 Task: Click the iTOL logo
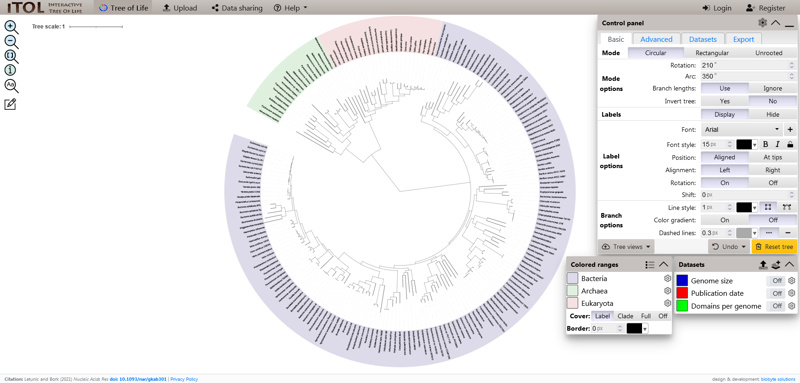tap(44, 8)
